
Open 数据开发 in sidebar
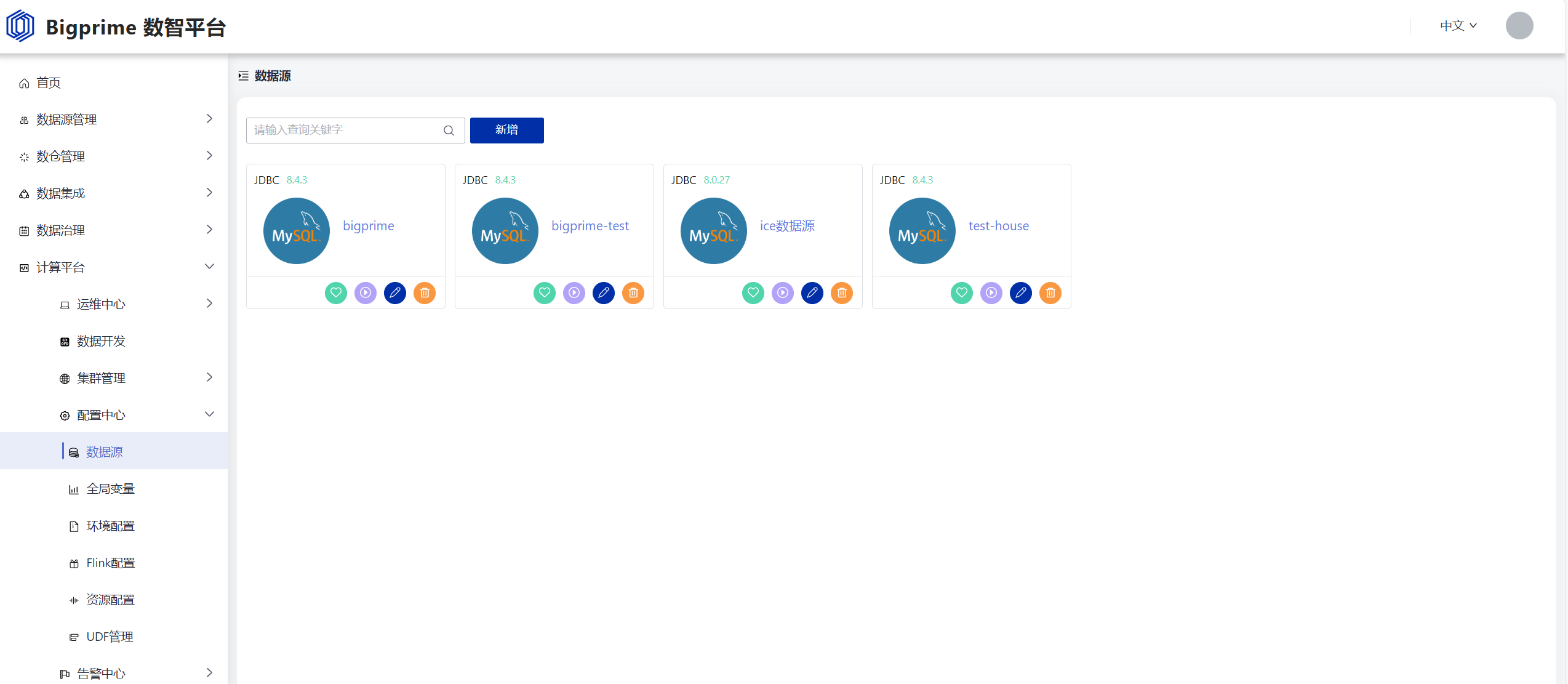pyautogui.click(x=114, y=340)
